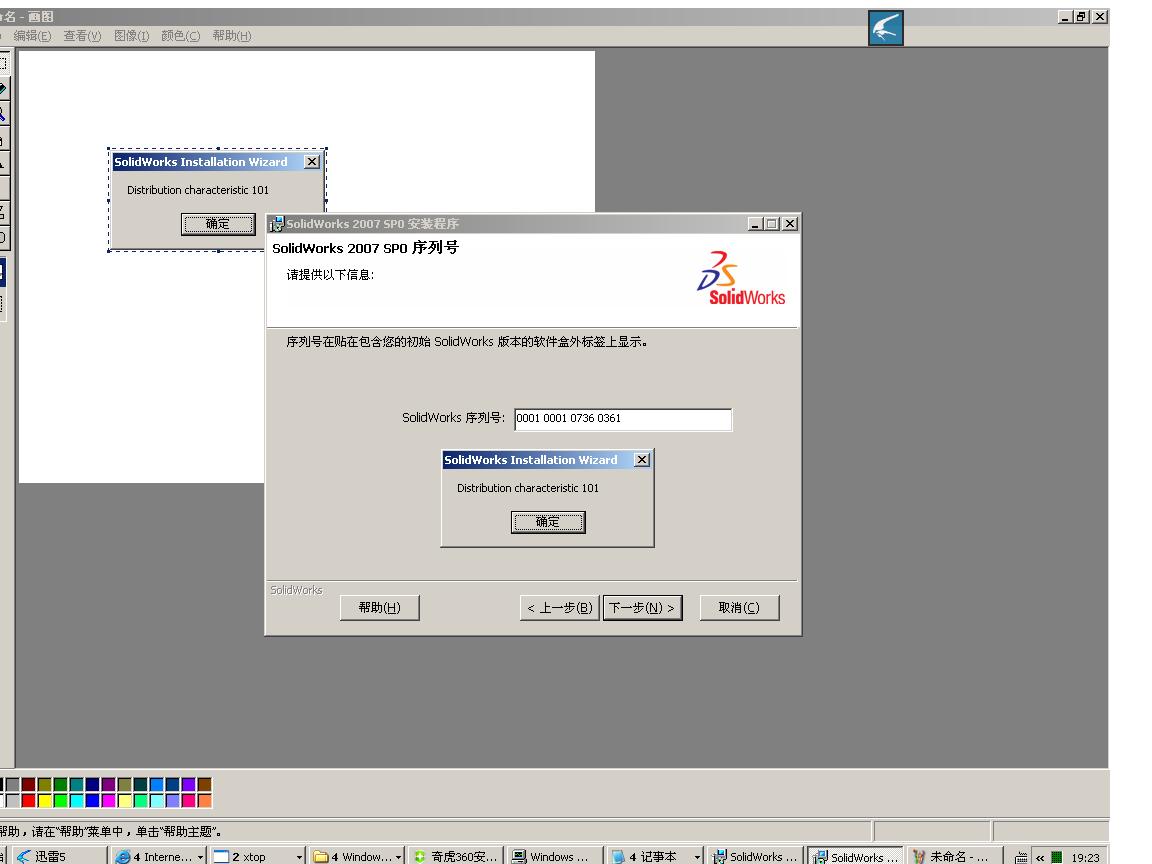The width and height of the screenshot is (1152, 864).
Task: Pick the cyan palette swatch
Action: click(76, 800)
